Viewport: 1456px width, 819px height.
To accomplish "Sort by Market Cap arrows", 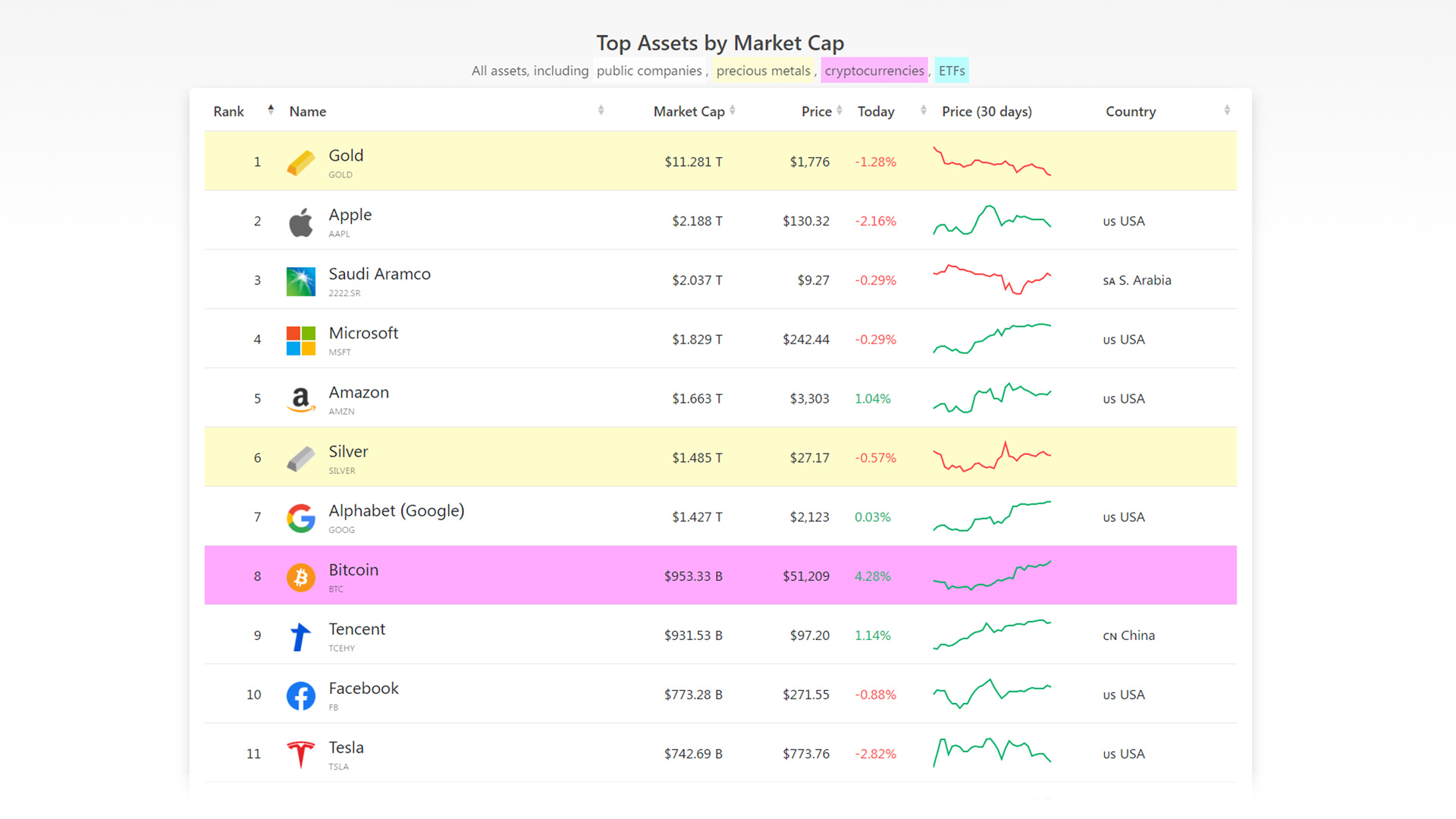I will (733, 110).
